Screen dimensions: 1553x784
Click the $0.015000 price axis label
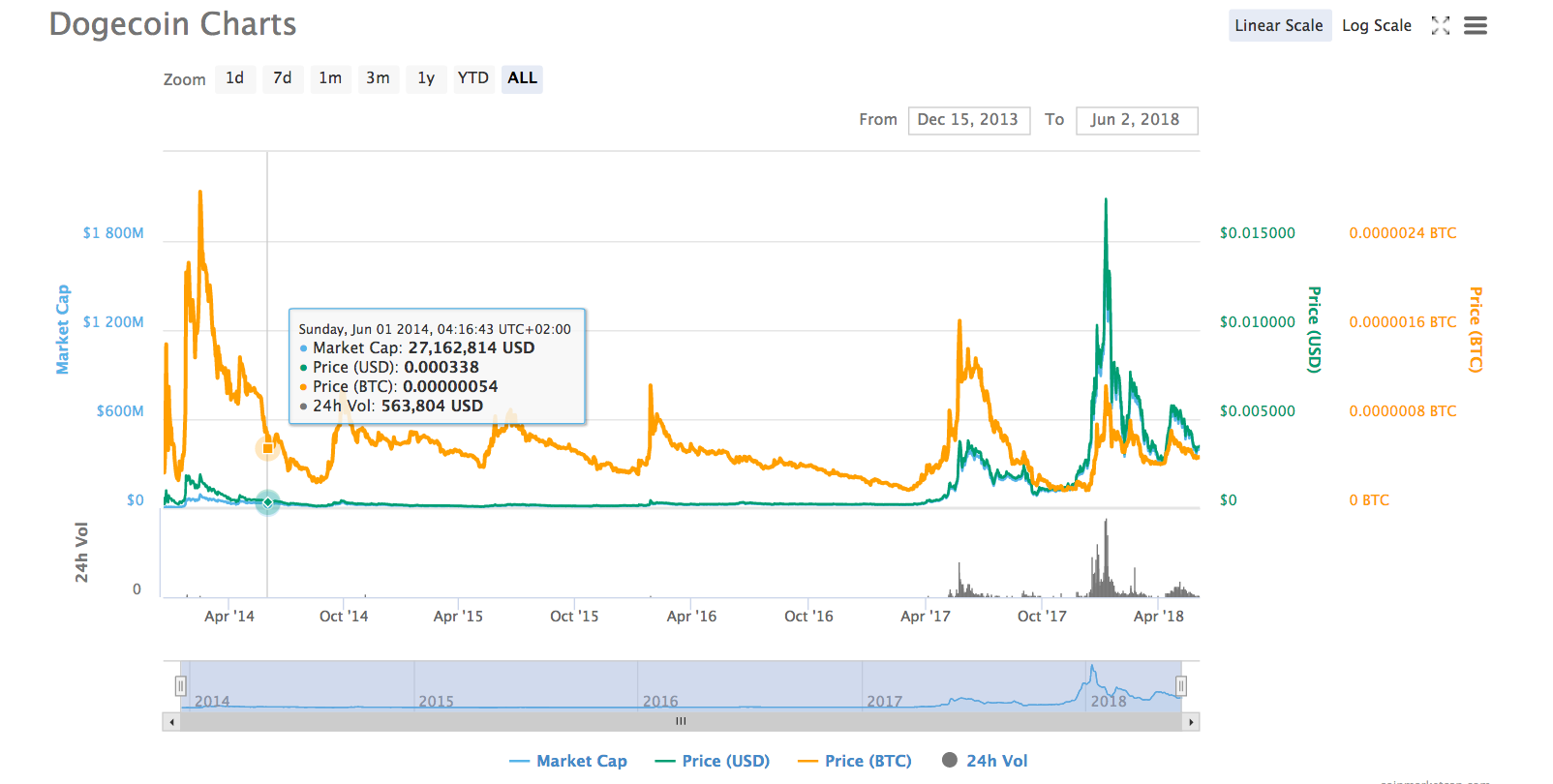pyautogui.click(x=1258, y=233)
